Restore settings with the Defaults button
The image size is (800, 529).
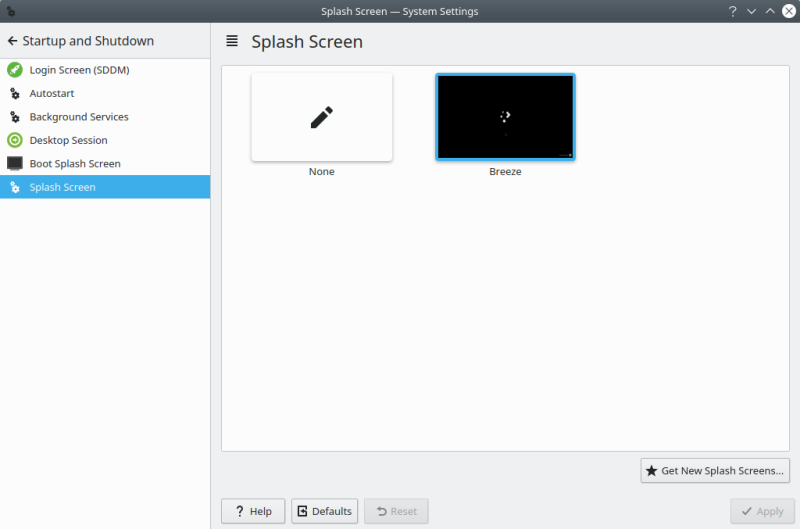(324, 511)
